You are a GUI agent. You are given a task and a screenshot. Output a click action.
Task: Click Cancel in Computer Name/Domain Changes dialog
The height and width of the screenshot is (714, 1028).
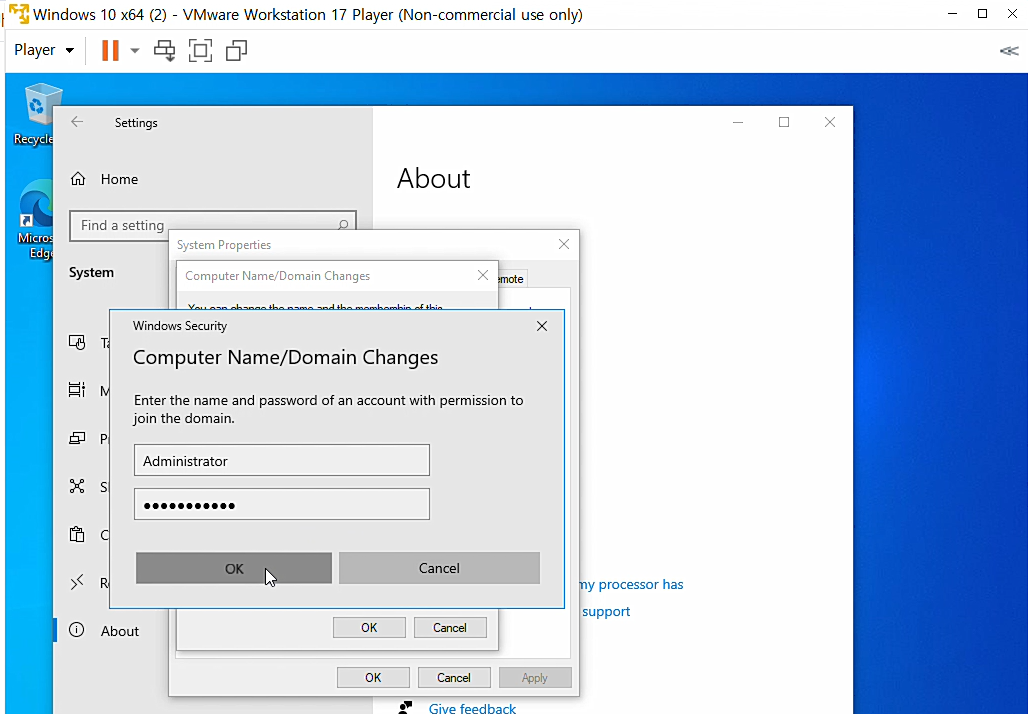(x=450, y=627)
